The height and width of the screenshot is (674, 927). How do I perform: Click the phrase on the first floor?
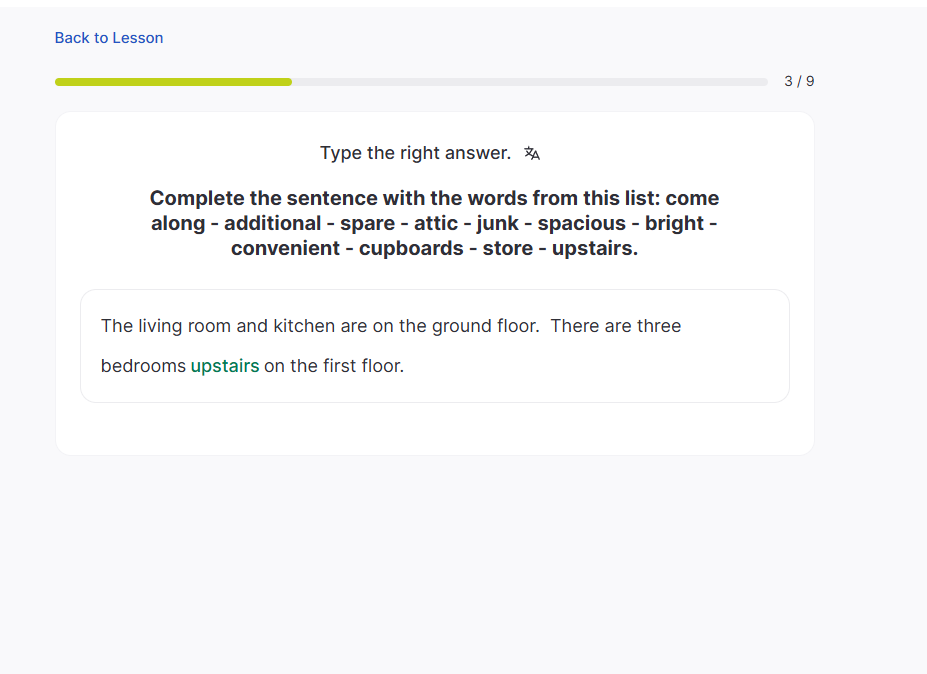(x=334, y=366)
